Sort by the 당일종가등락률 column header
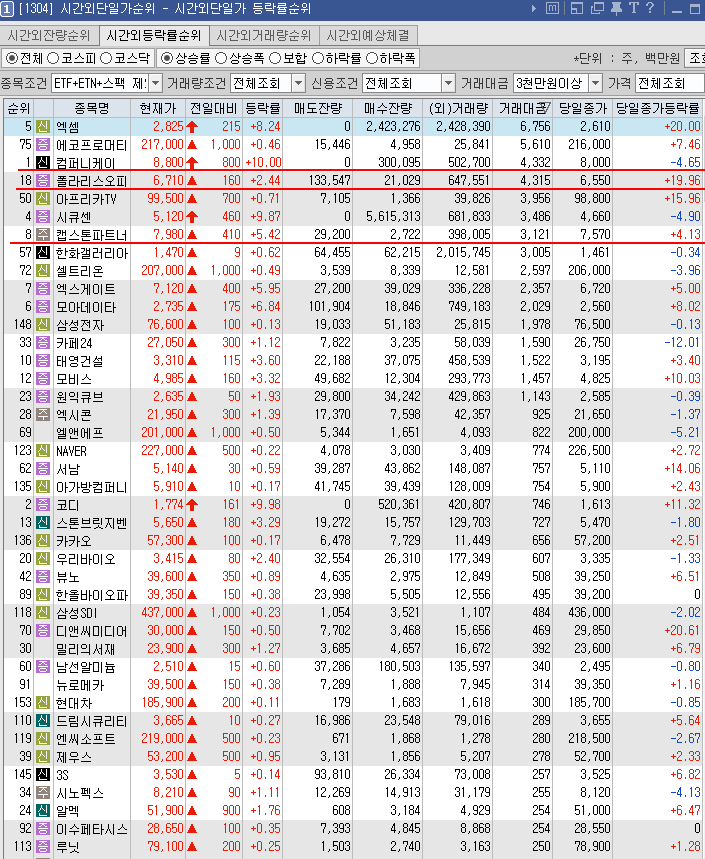 click(x=657, y=108)
